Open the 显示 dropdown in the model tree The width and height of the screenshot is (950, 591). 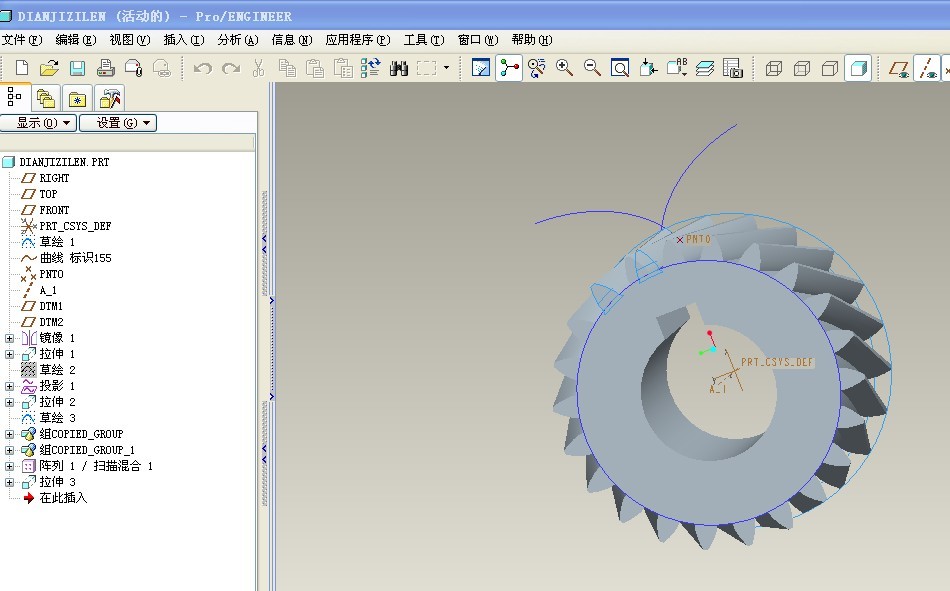tap(38, 123)
